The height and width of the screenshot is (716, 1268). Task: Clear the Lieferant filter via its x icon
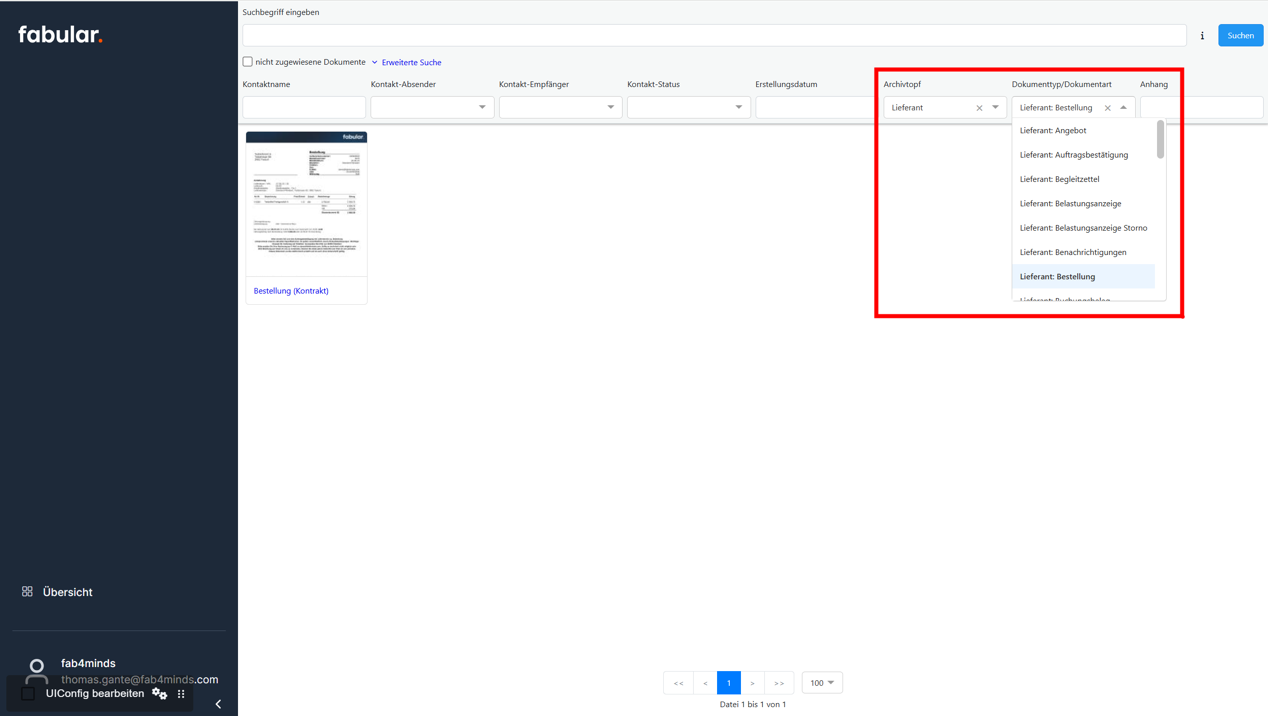point(978,107)
